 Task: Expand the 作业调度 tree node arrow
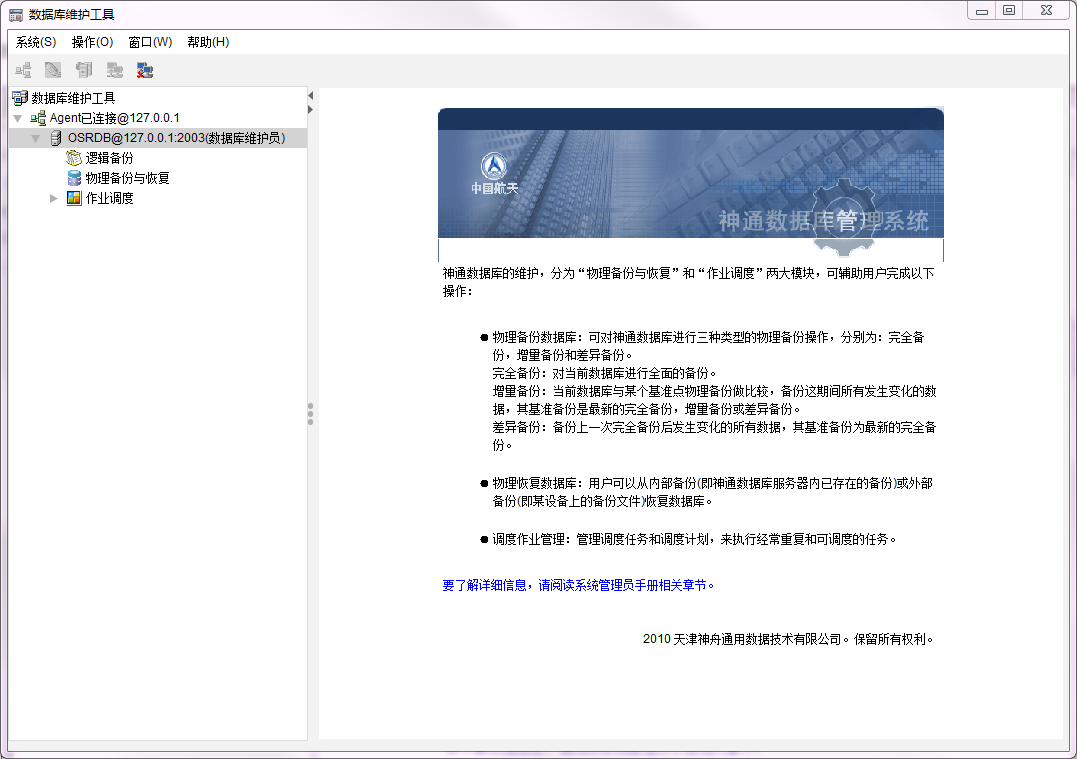[54, 198]
